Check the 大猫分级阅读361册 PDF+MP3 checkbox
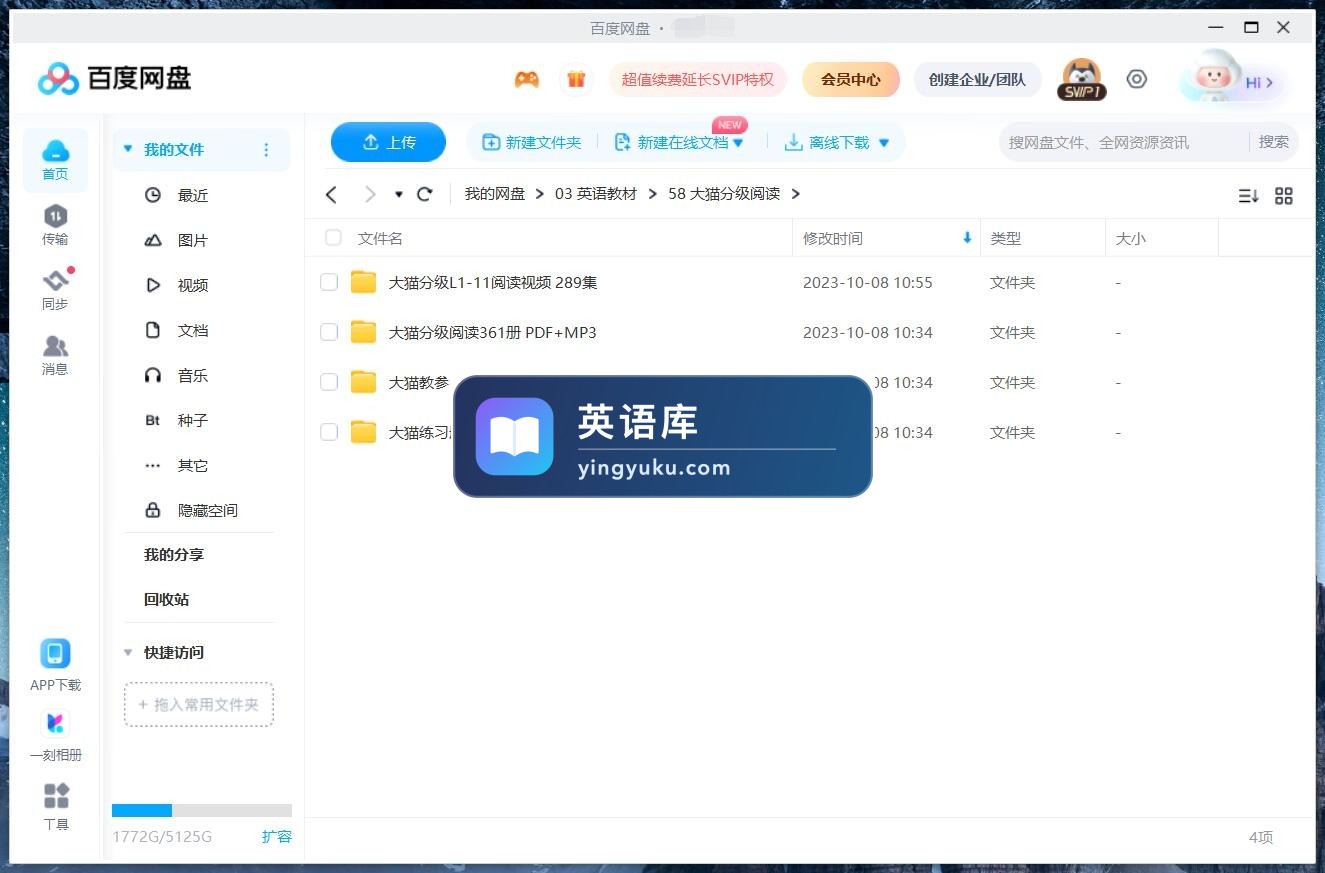 pos(329,332)
